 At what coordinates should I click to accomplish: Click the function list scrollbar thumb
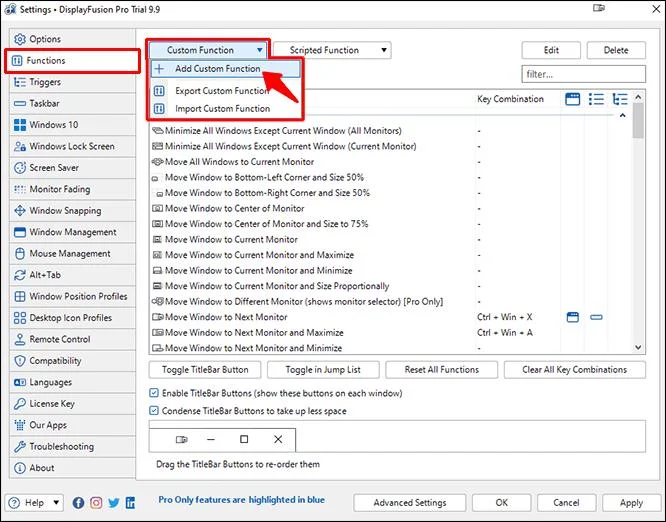coord(638,121)
